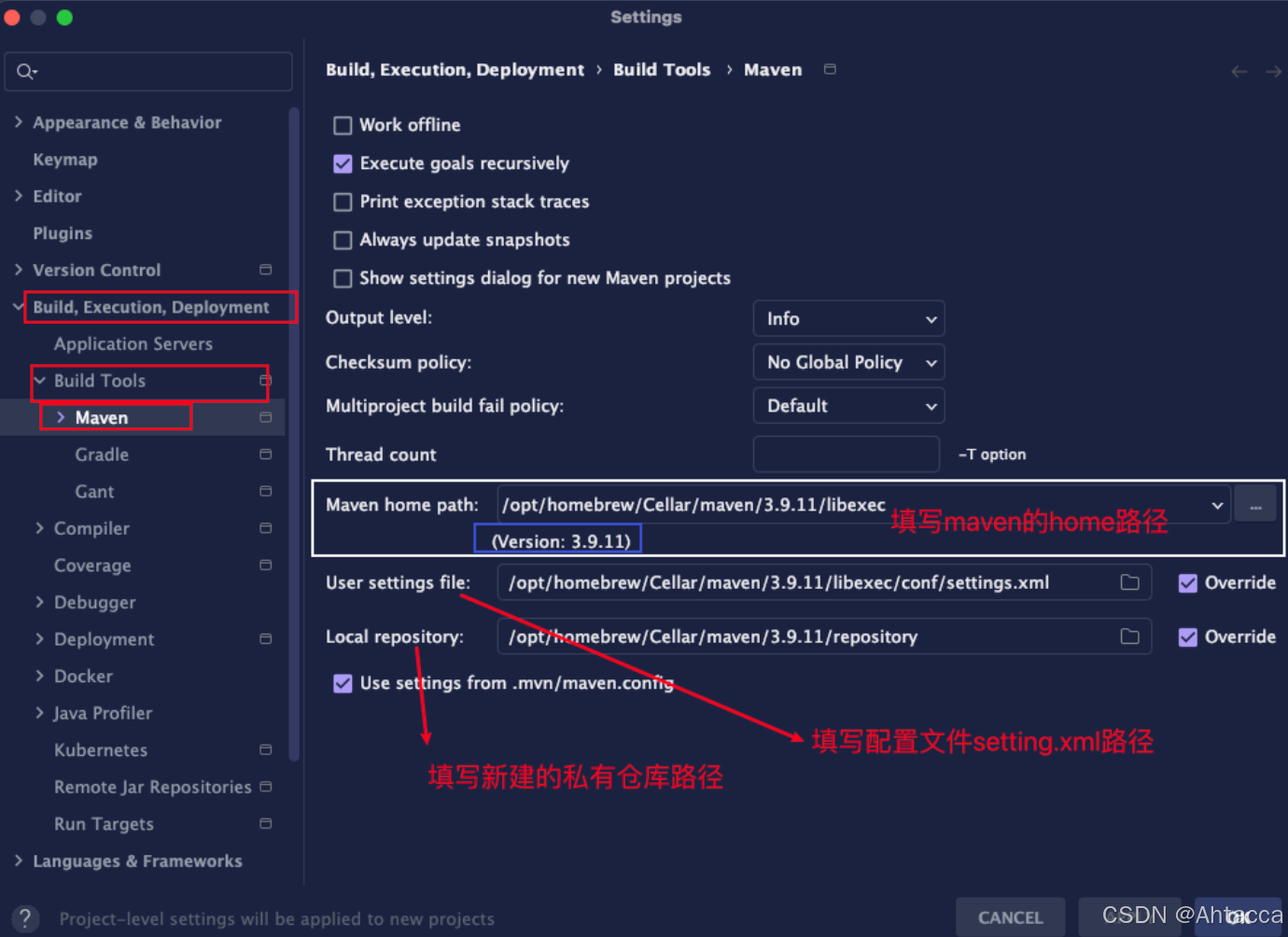Open Java Profiler settings item
Screen dimensions: 1288x937
click(103, 713)
